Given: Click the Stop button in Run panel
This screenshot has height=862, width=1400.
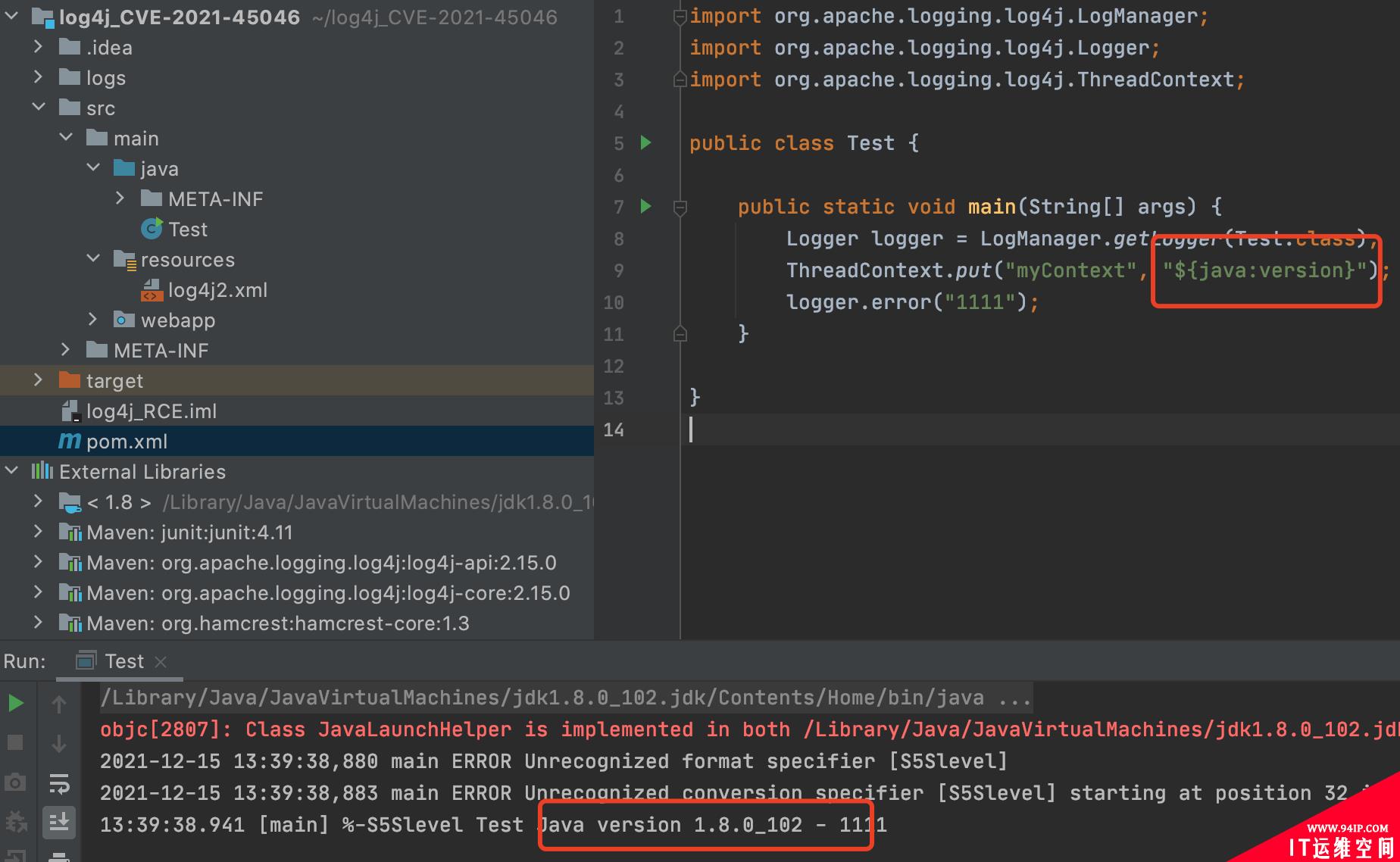Looking at the screenshot, I should (15, 742).
